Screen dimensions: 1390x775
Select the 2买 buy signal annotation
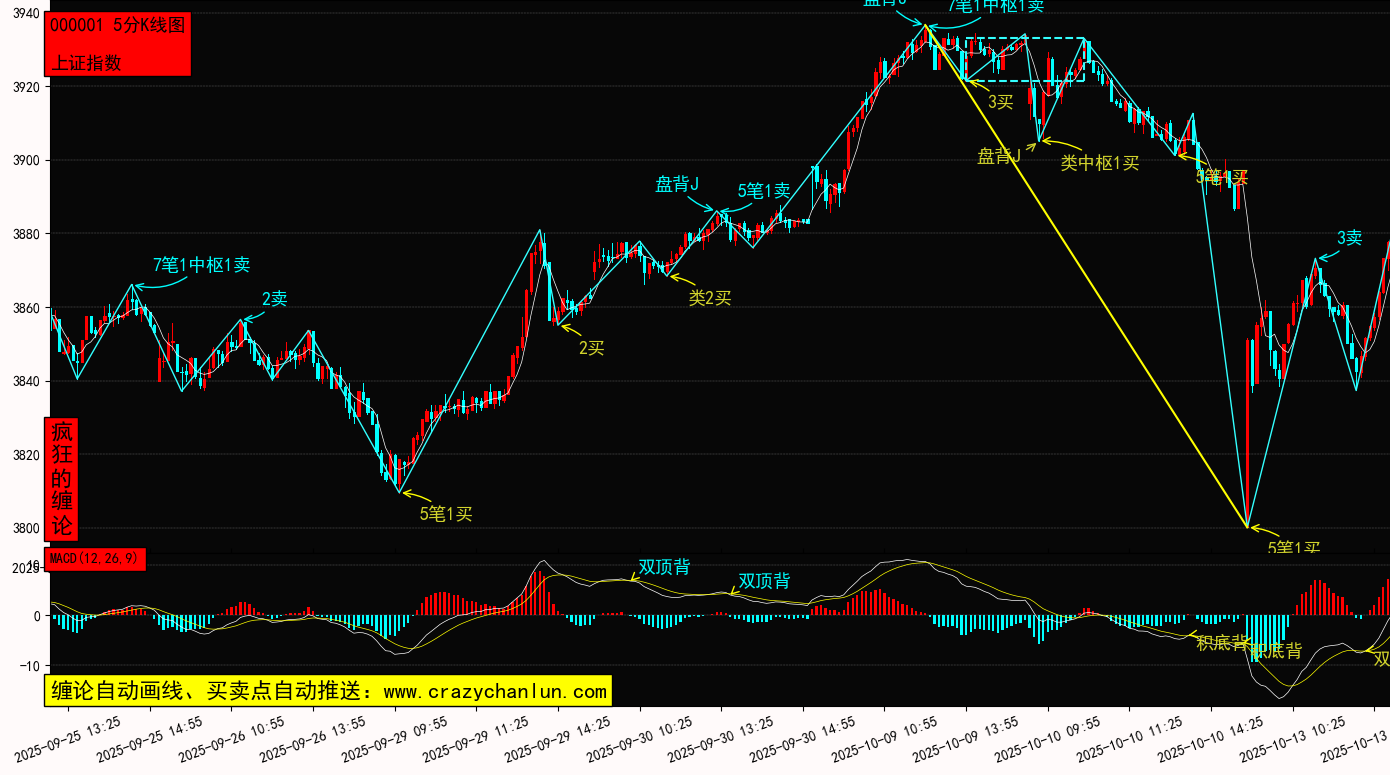pyautogui.click(x=591, y=348)
